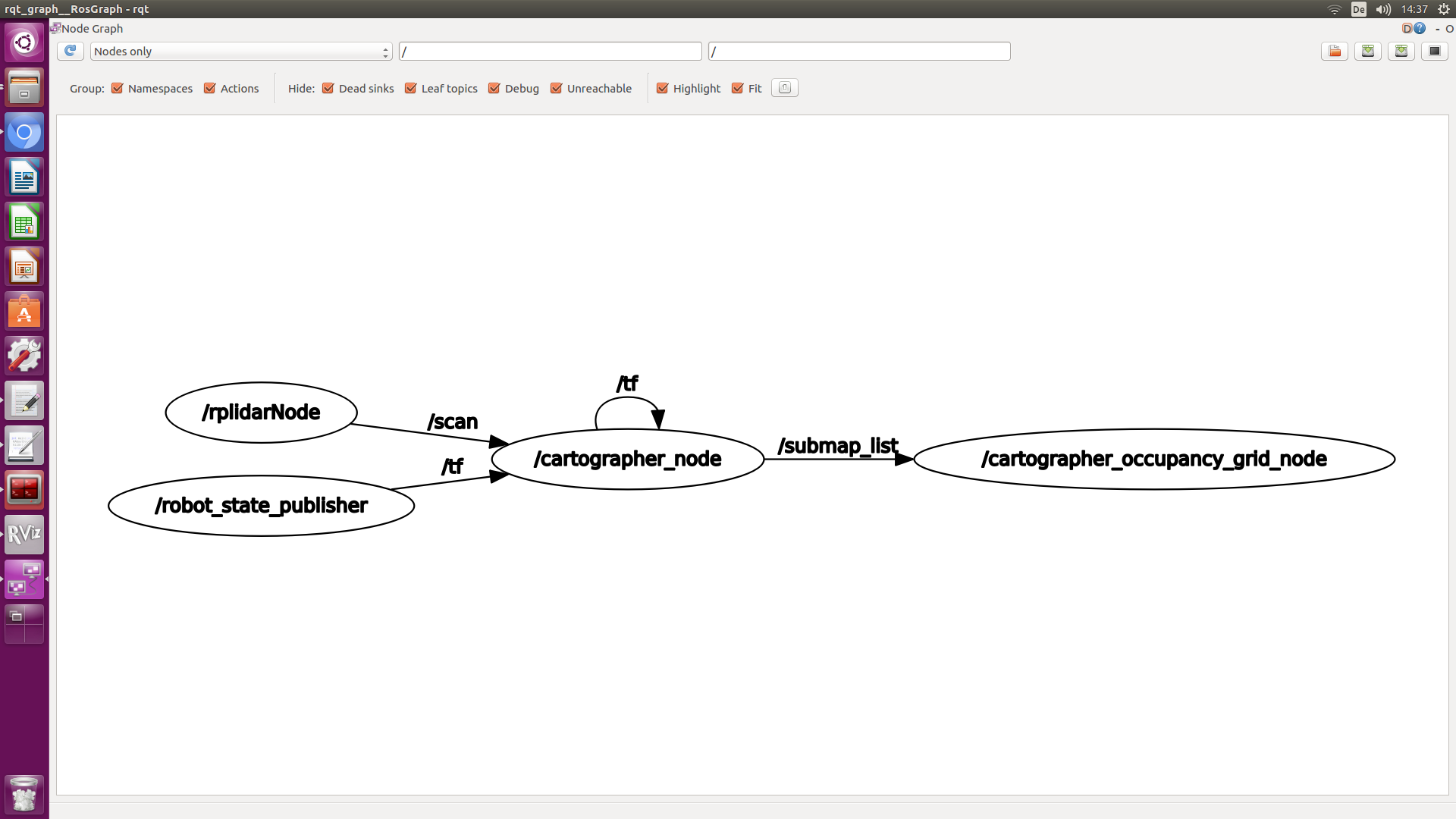Image resolution: width=1456 pixels, height=819 pixels.
Task: Disable hiding of Leaf topics
Action: pyautogui.click(x=410, y=88)
